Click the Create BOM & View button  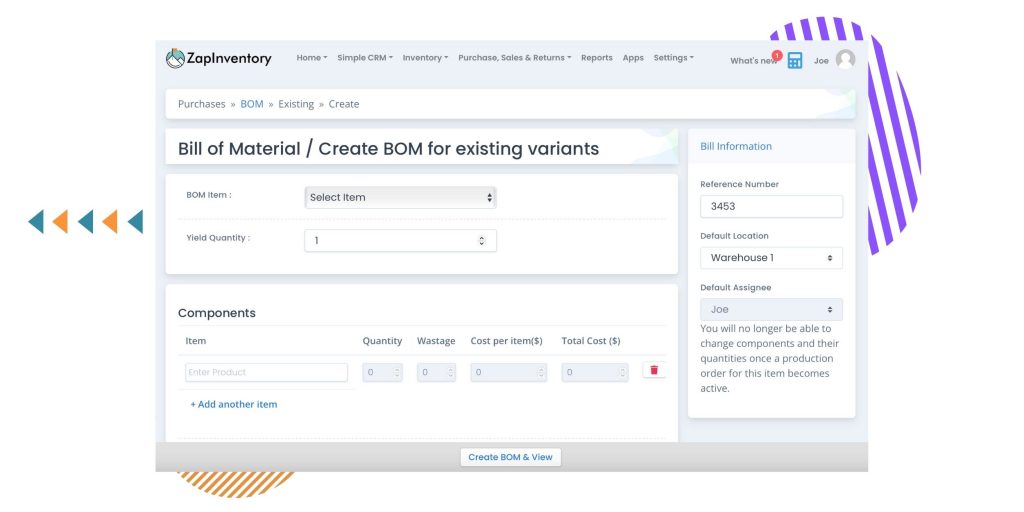pyautogui.click(x=511, y=457)
